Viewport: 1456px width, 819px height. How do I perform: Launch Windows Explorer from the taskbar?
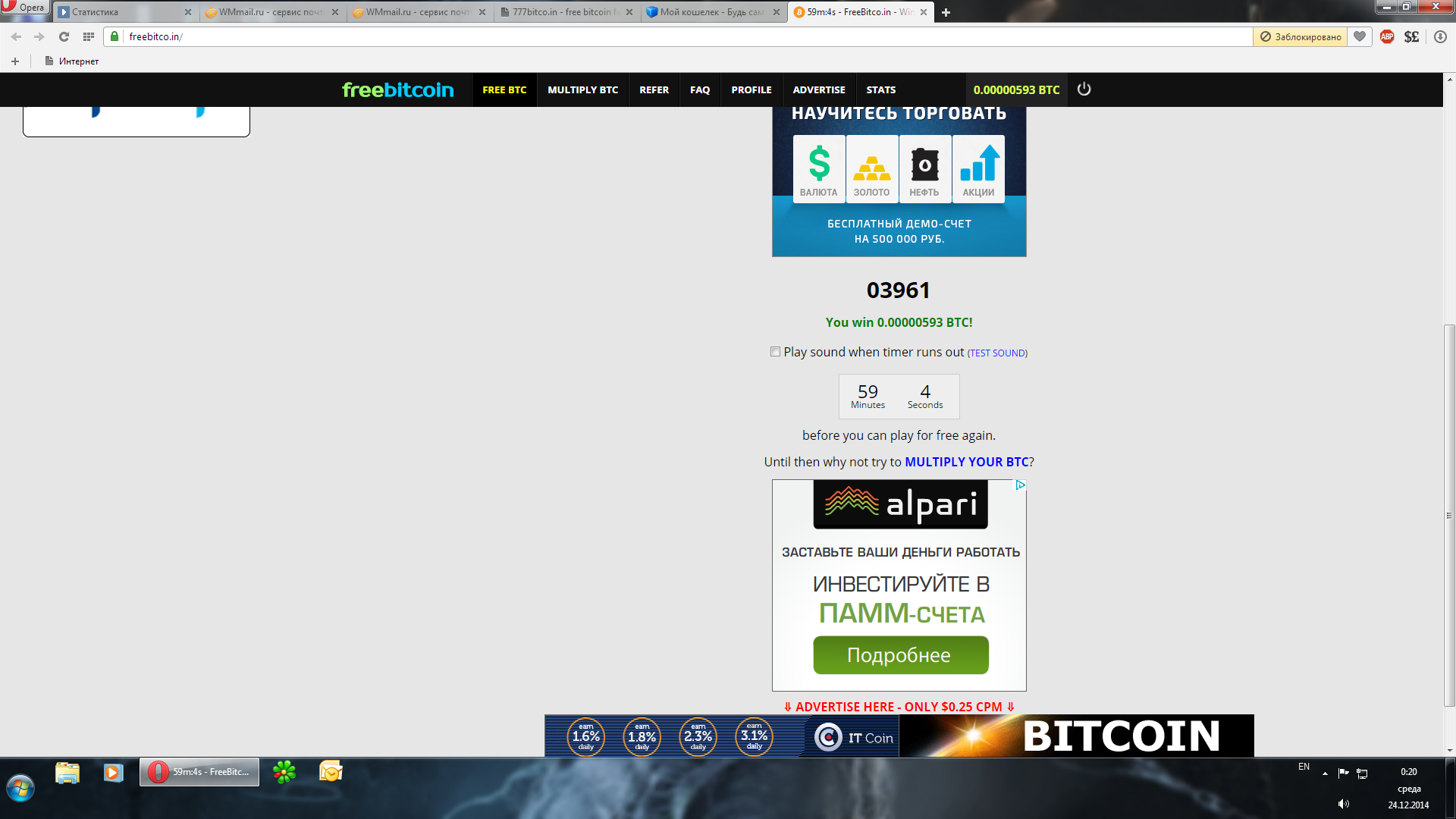[67, 773]
